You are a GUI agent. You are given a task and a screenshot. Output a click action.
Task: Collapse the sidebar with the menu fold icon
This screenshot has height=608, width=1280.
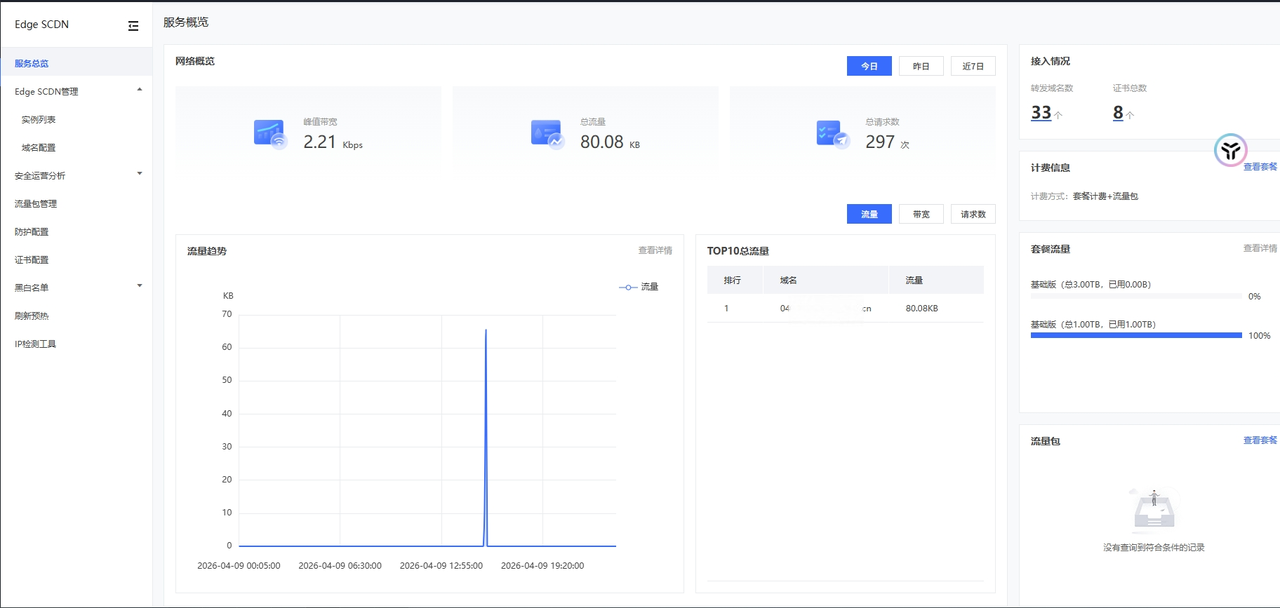click(133, 26)
